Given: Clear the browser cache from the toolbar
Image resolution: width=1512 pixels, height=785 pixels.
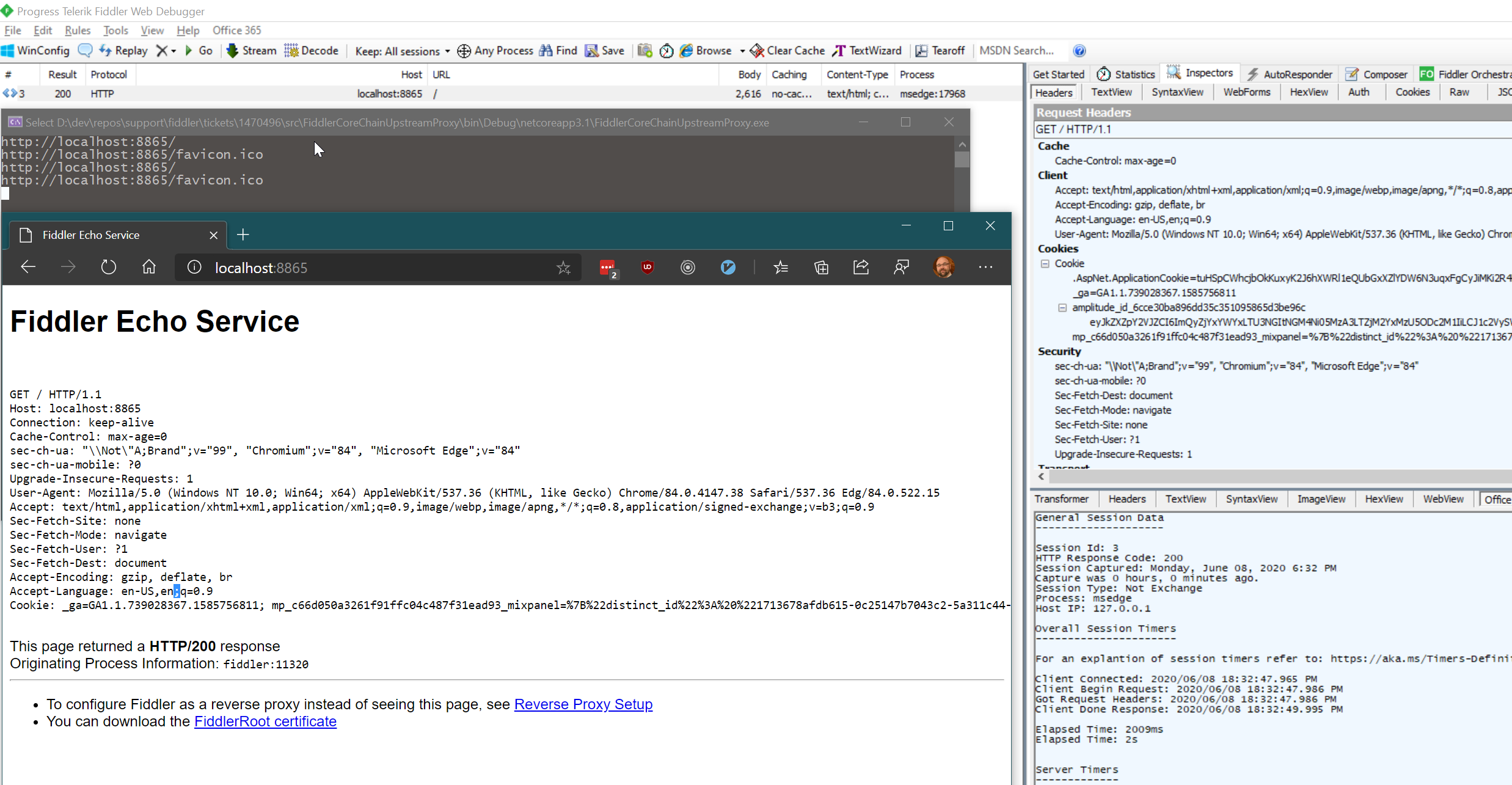Looking at the screenshot, I should 787,51.
